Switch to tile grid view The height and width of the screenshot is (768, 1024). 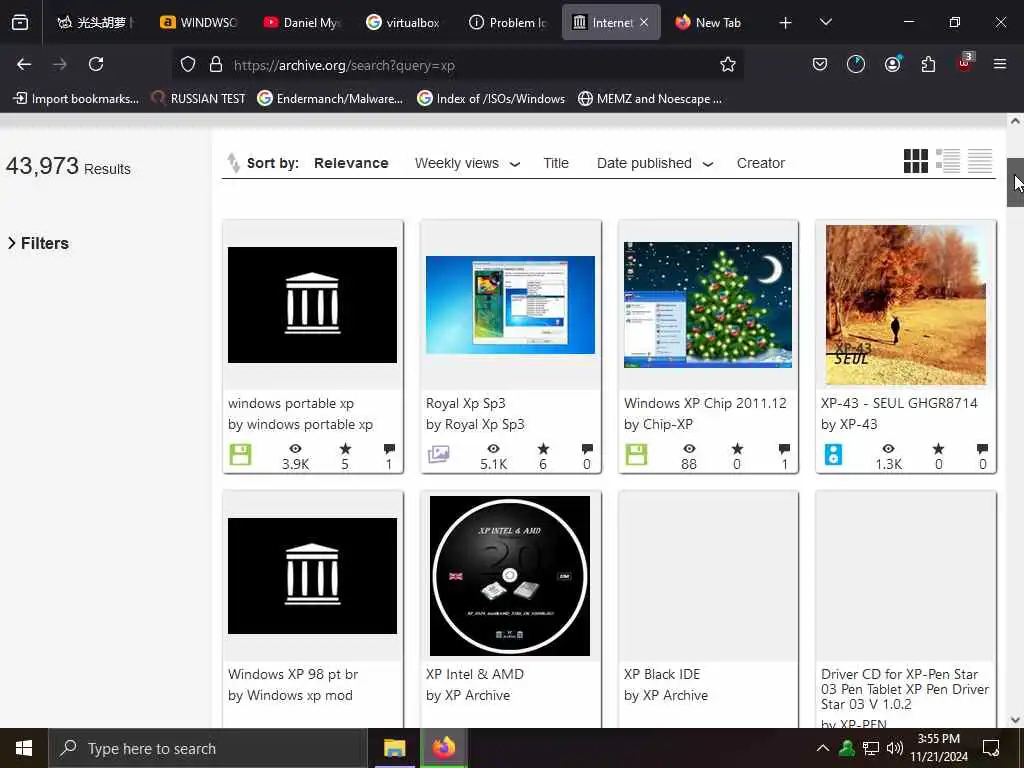pyautogui.click(x=916, y=161)
